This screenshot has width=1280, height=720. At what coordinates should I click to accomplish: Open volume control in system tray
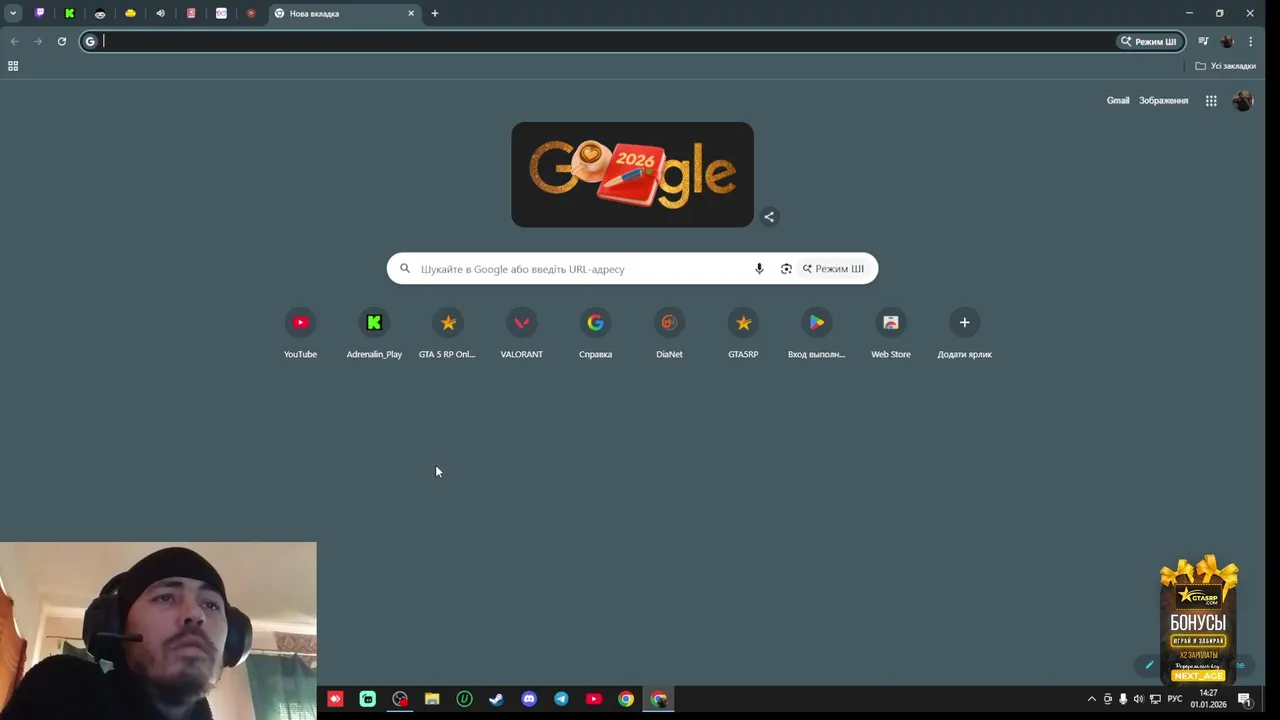click(x=1138, y=699)
